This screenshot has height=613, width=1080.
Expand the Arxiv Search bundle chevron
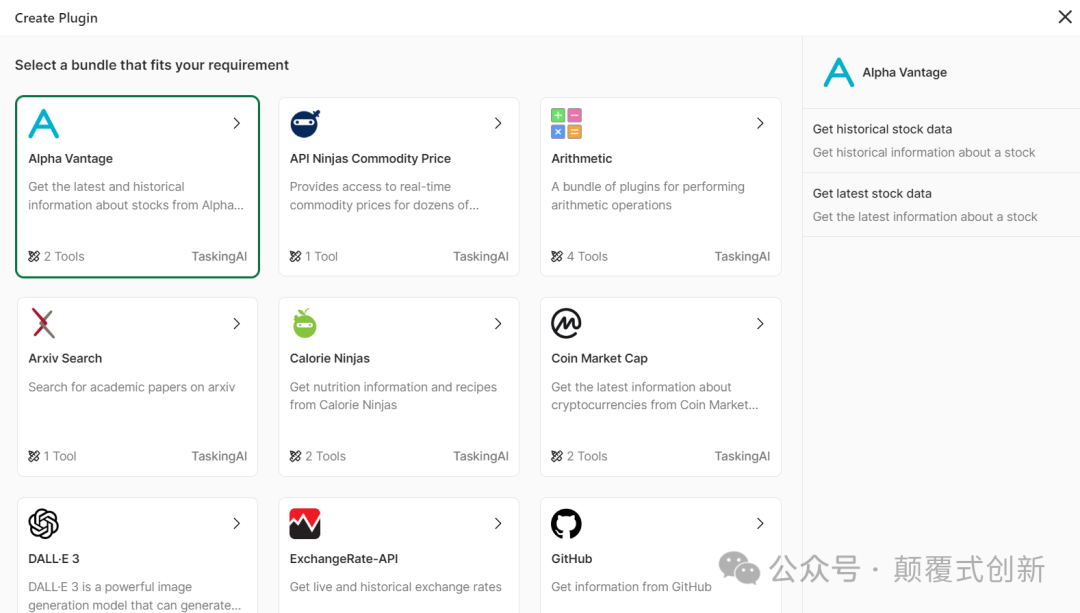tap(237, 324)
